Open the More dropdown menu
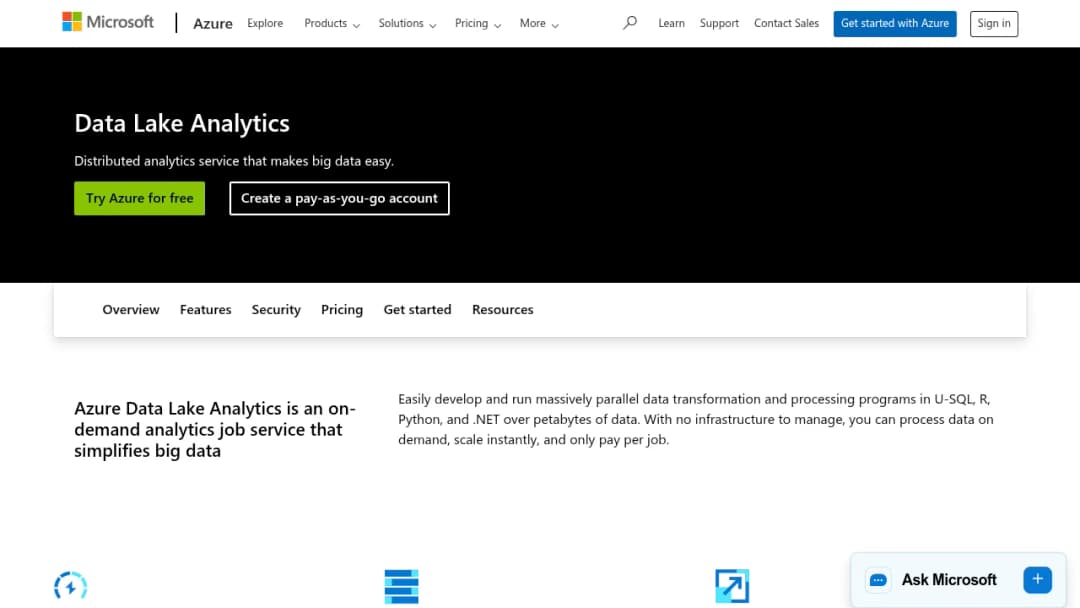 coord(539,23)
